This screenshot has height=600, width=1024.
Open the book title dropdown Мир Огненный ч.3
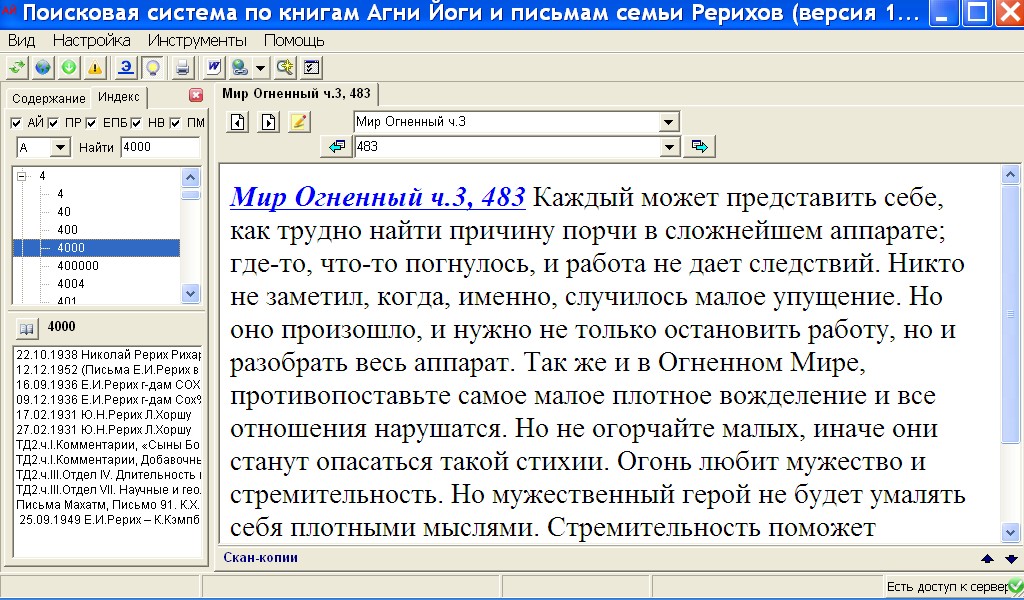[x=669, y=122]
